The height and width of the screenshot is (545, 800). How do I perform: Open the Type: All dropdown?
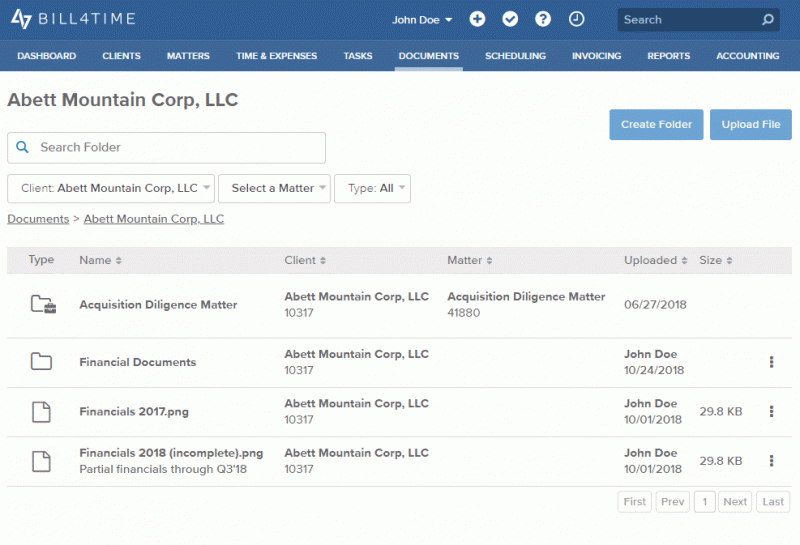tap(372, 188)
